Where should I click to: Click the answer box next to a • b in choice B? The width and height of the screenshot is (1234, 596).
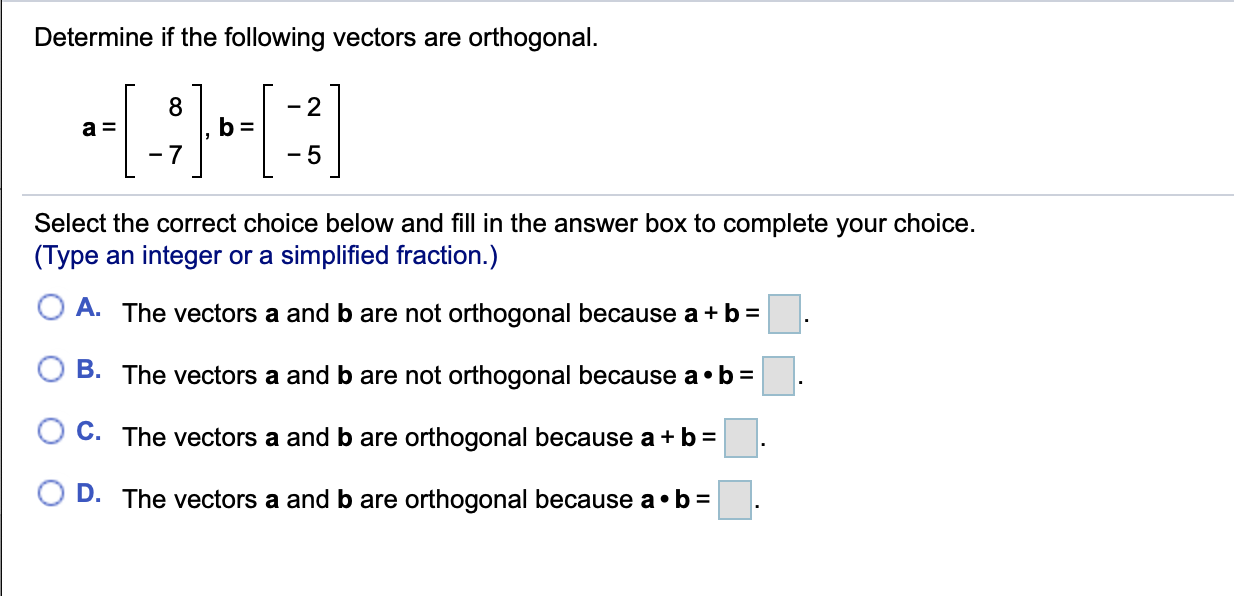777,378
